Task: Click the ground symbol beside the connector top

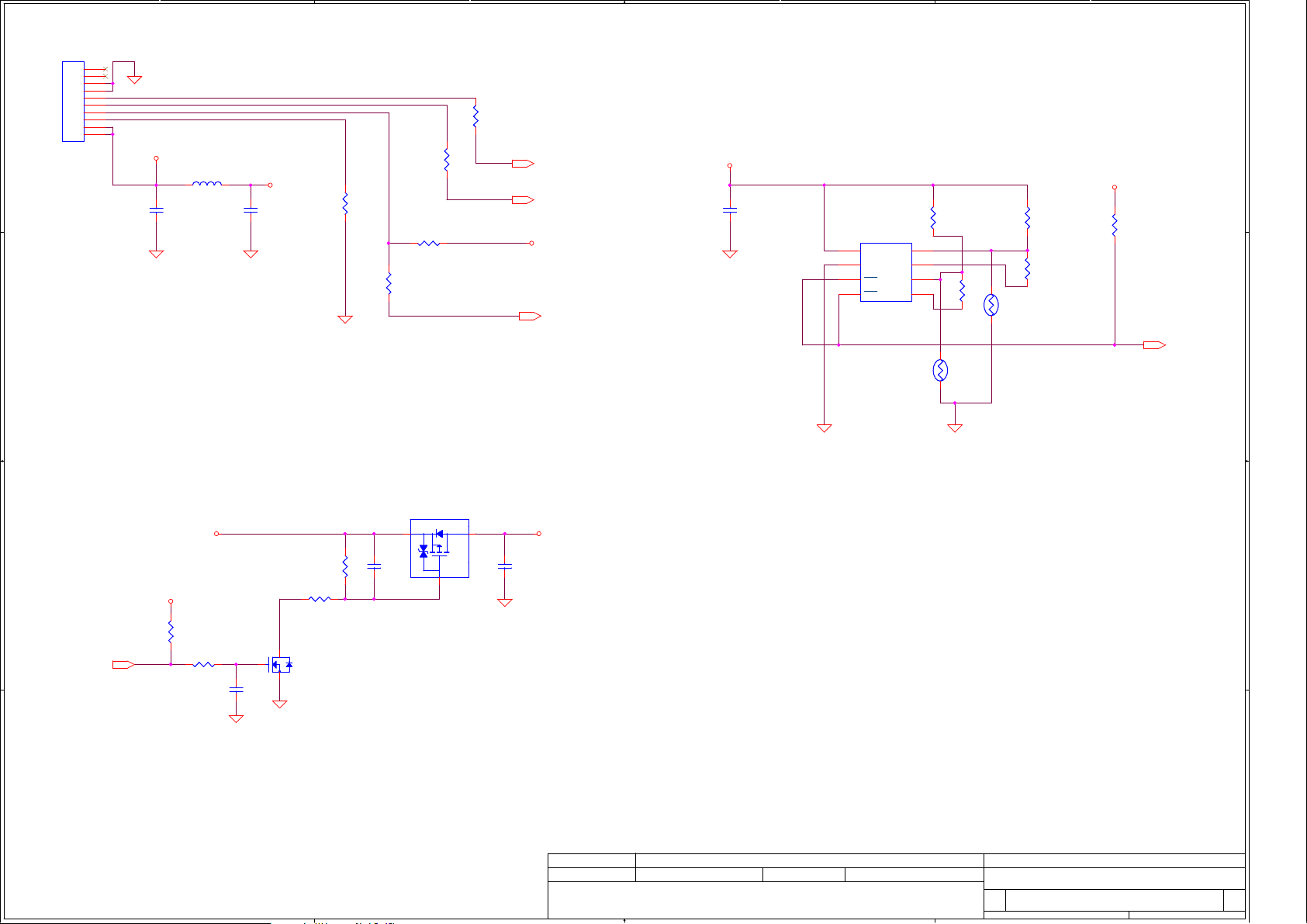Action: (135, 79)
